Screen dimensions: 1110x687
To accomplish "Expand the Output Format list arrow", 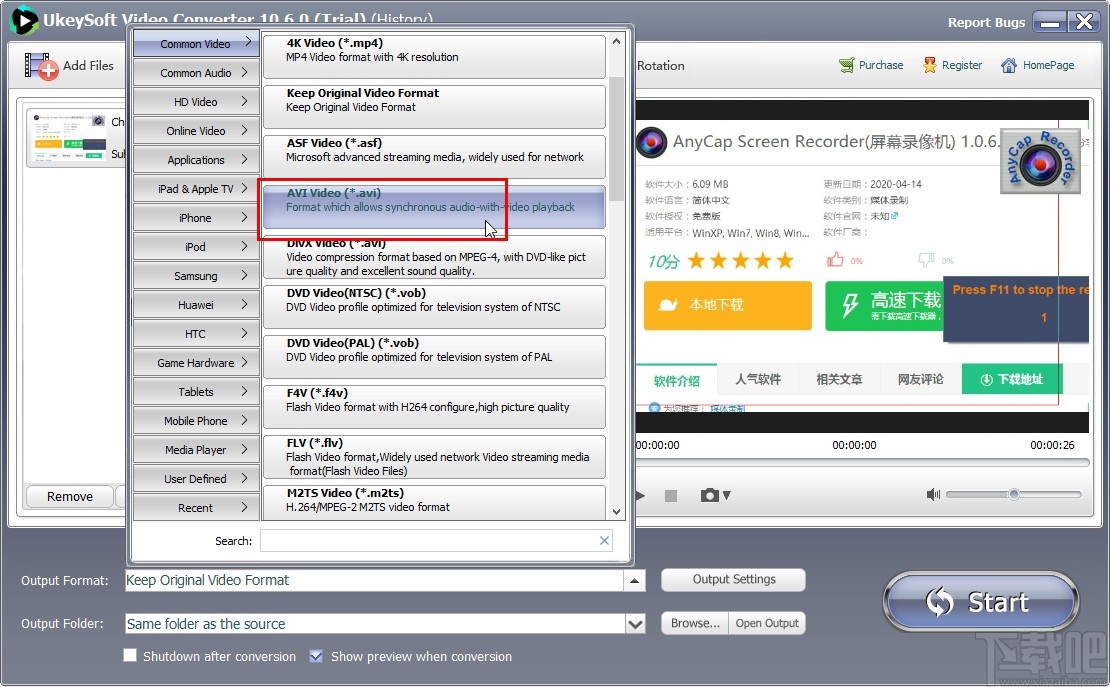I will tap(634, 581).
